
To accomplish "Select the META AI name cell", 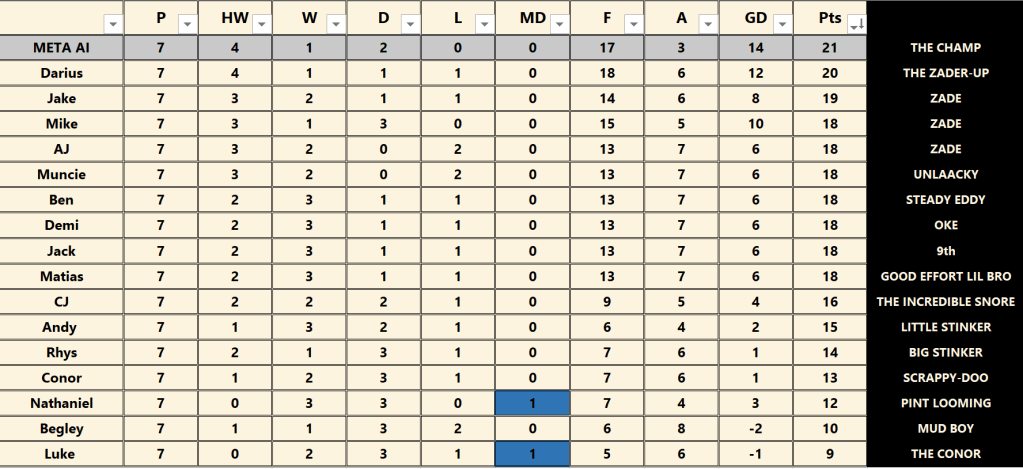I will 62,48.
